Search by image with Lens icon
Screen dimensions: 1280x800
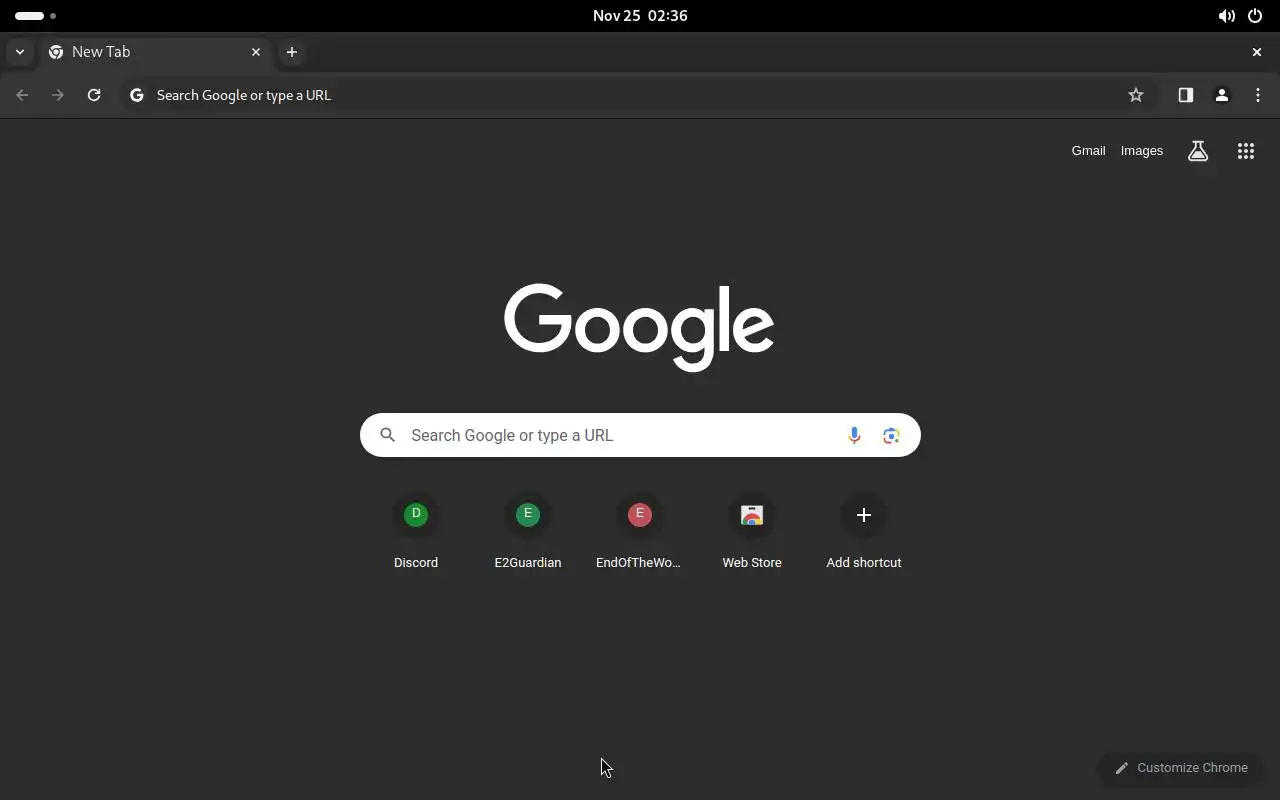891,435
